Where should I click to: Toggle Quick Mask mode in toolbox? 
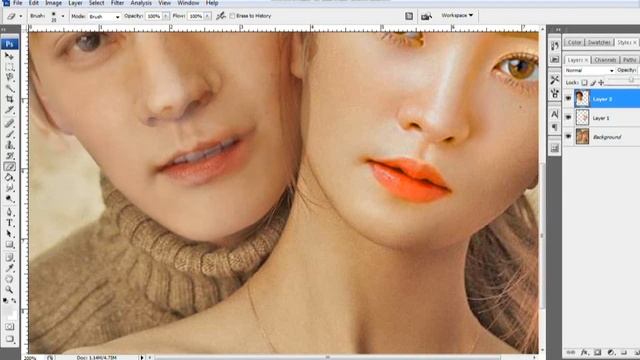(x=9, y=327)
